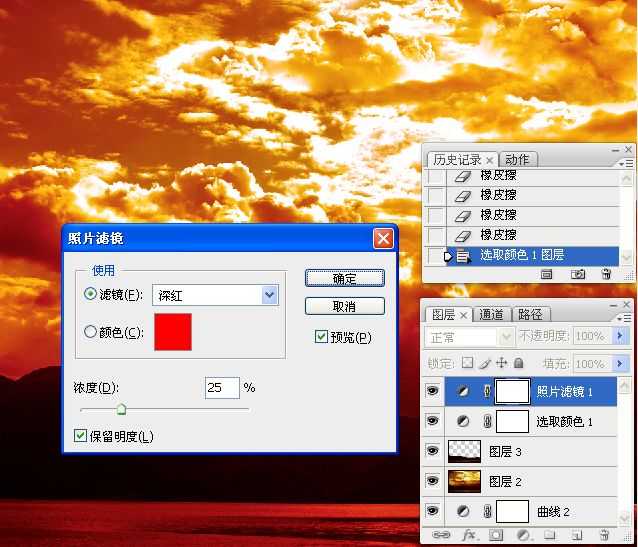
Task: Click the 浓度 slider handle
Action: 121,409
